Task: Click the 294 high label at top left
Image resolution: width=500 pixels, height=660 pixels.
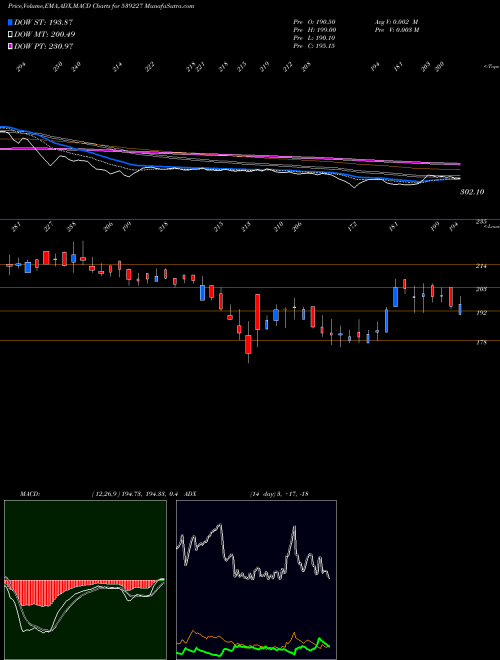Action: 21,67
